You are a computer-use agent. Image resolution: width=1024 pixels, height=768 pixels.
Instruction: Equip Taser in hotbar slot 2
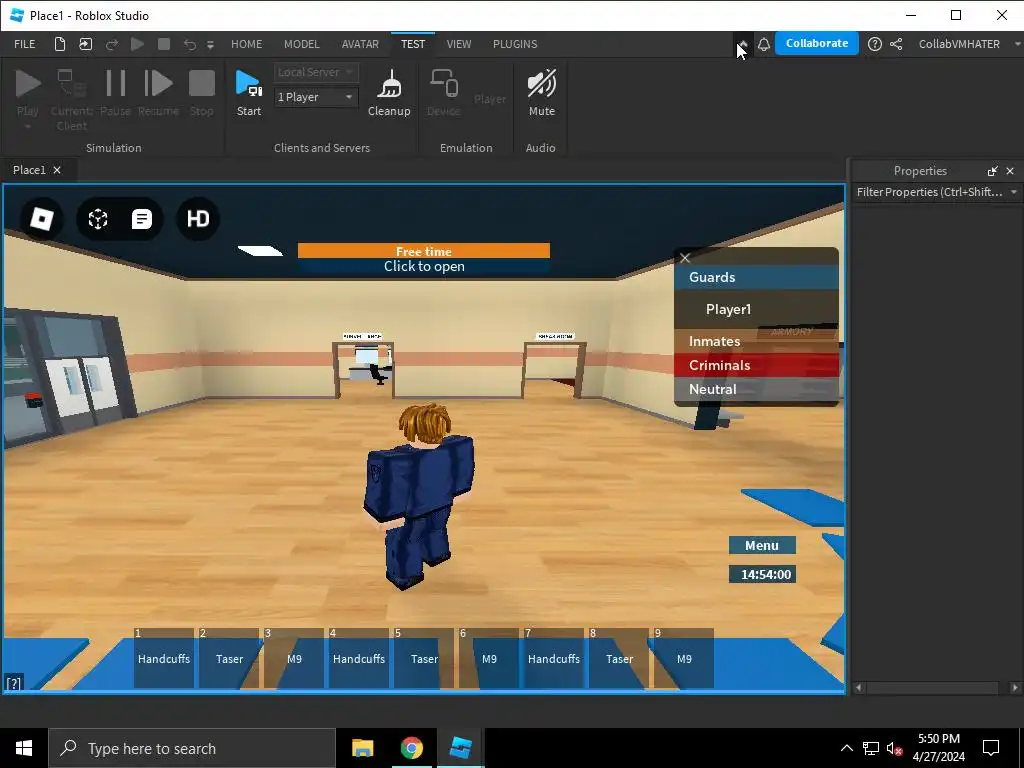pos(229,658)
